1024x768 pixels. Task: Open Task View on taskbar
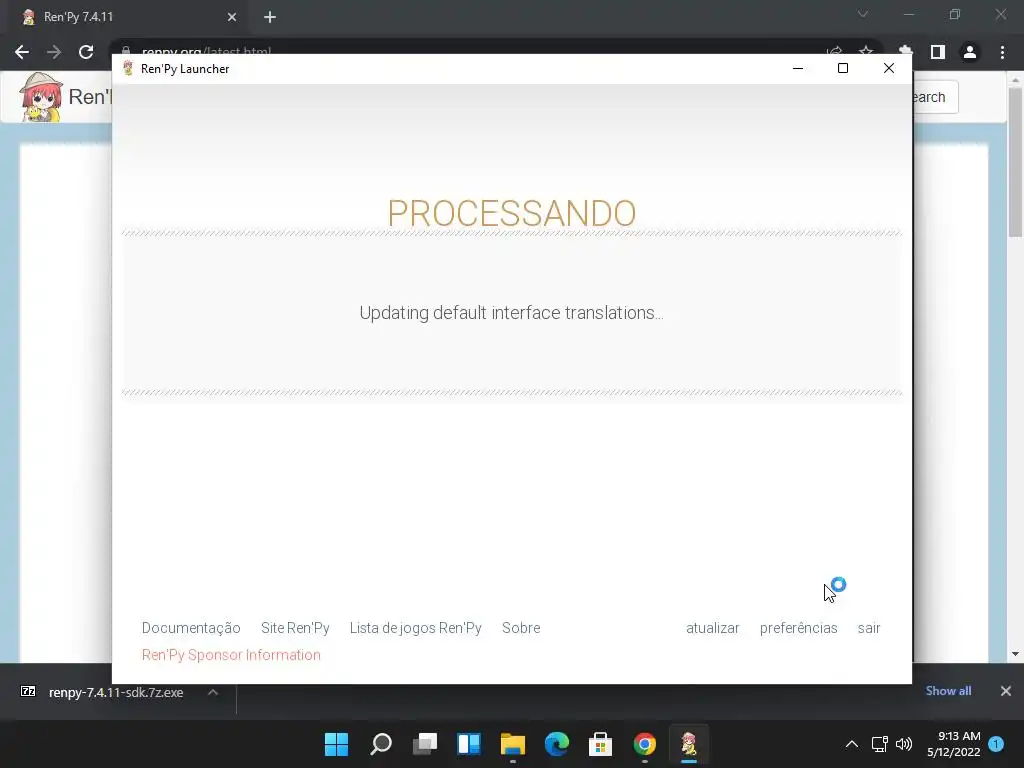point(425,744)
